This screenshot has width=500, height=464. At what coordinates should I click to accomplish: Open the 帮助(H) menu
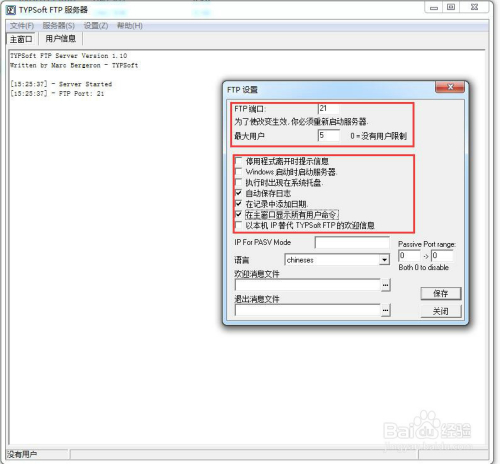pos(130,26)
